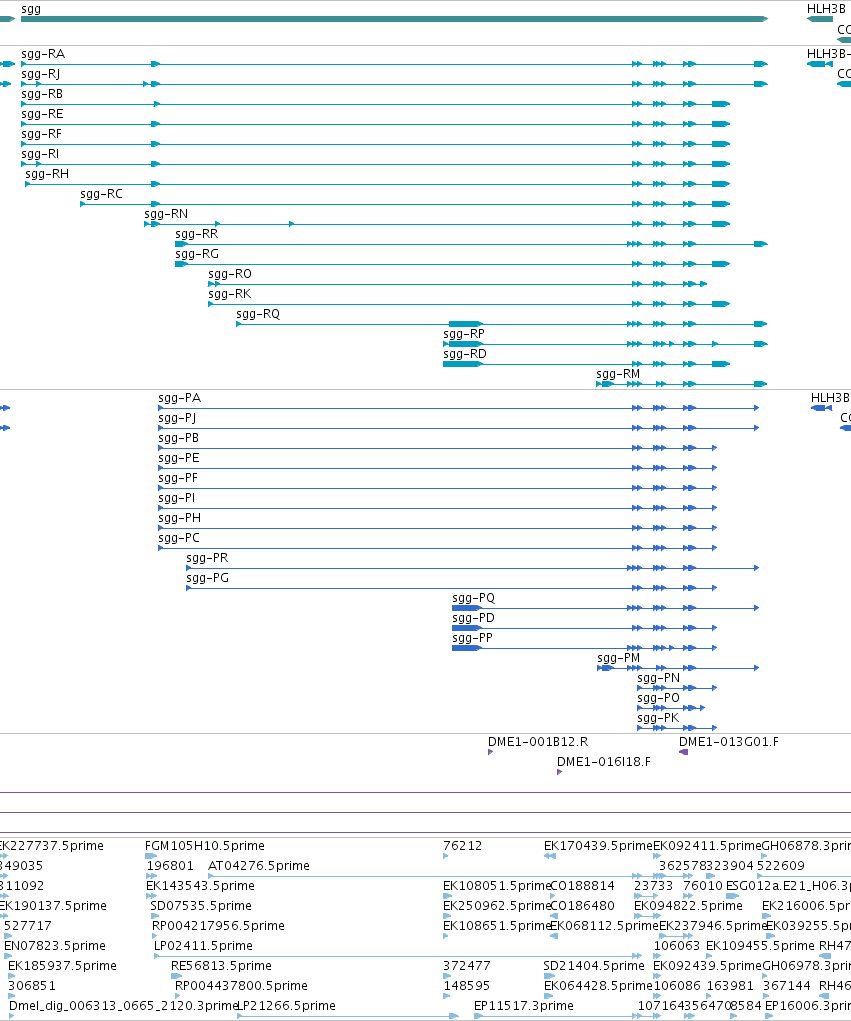Click the FGM105H10.5prime EST label
Screen dimensions: 851x1021
pyautogui.click(x=205, y=846)
